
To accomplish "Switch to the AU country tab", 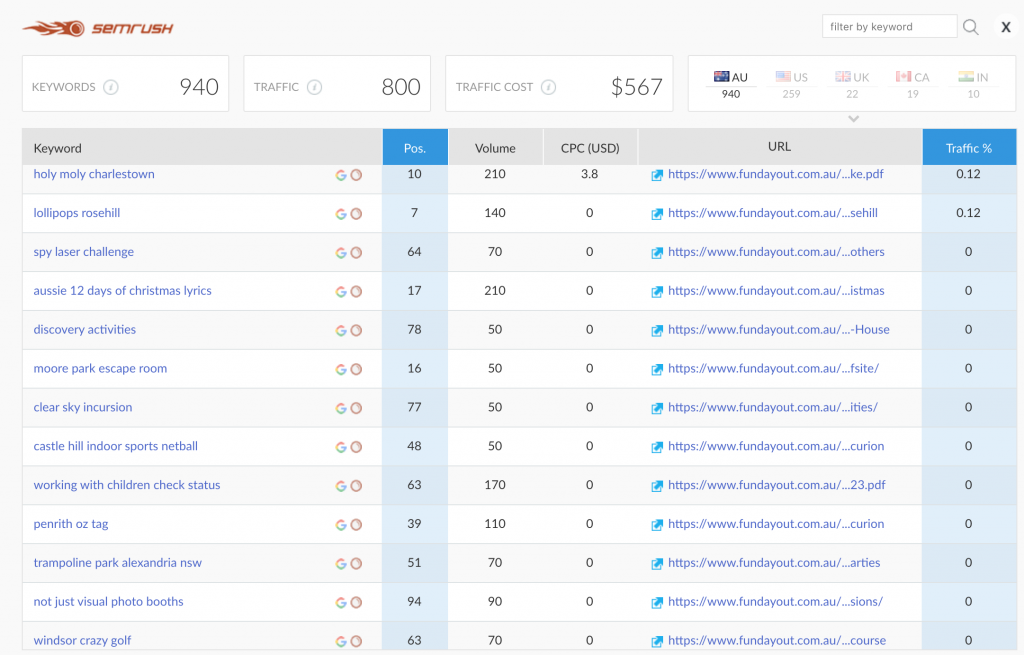I will (731, 84).
